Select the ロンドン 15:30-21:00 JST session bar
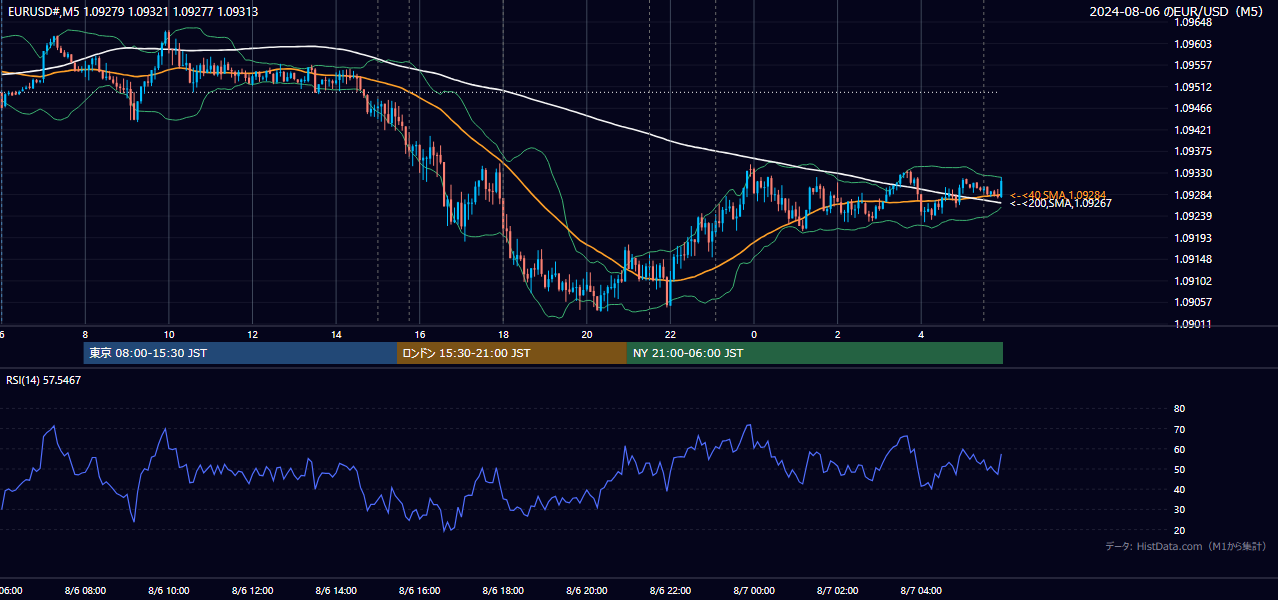Screen dimensions: 1278x600 coord(512,353)
